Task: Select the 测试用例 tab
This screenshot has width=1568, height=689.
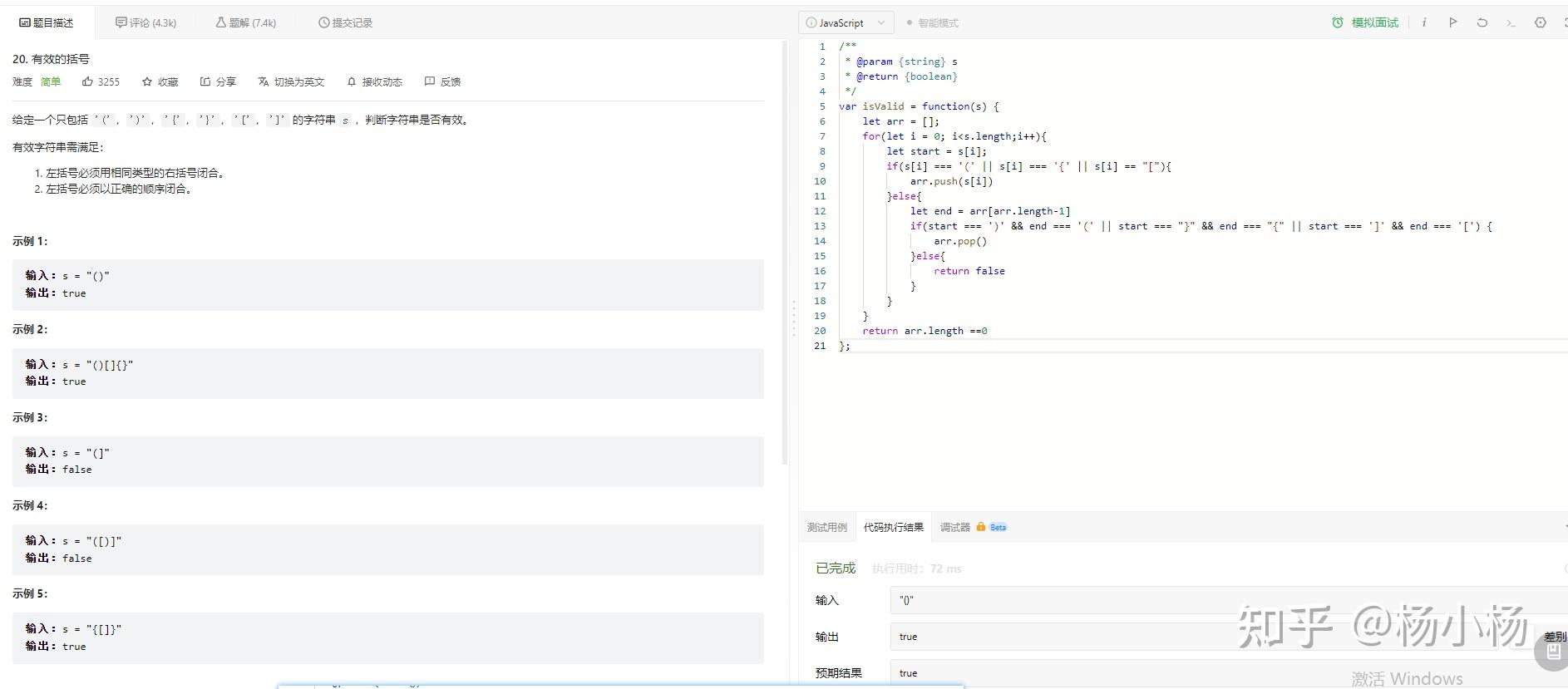Action: click(827, 527)
